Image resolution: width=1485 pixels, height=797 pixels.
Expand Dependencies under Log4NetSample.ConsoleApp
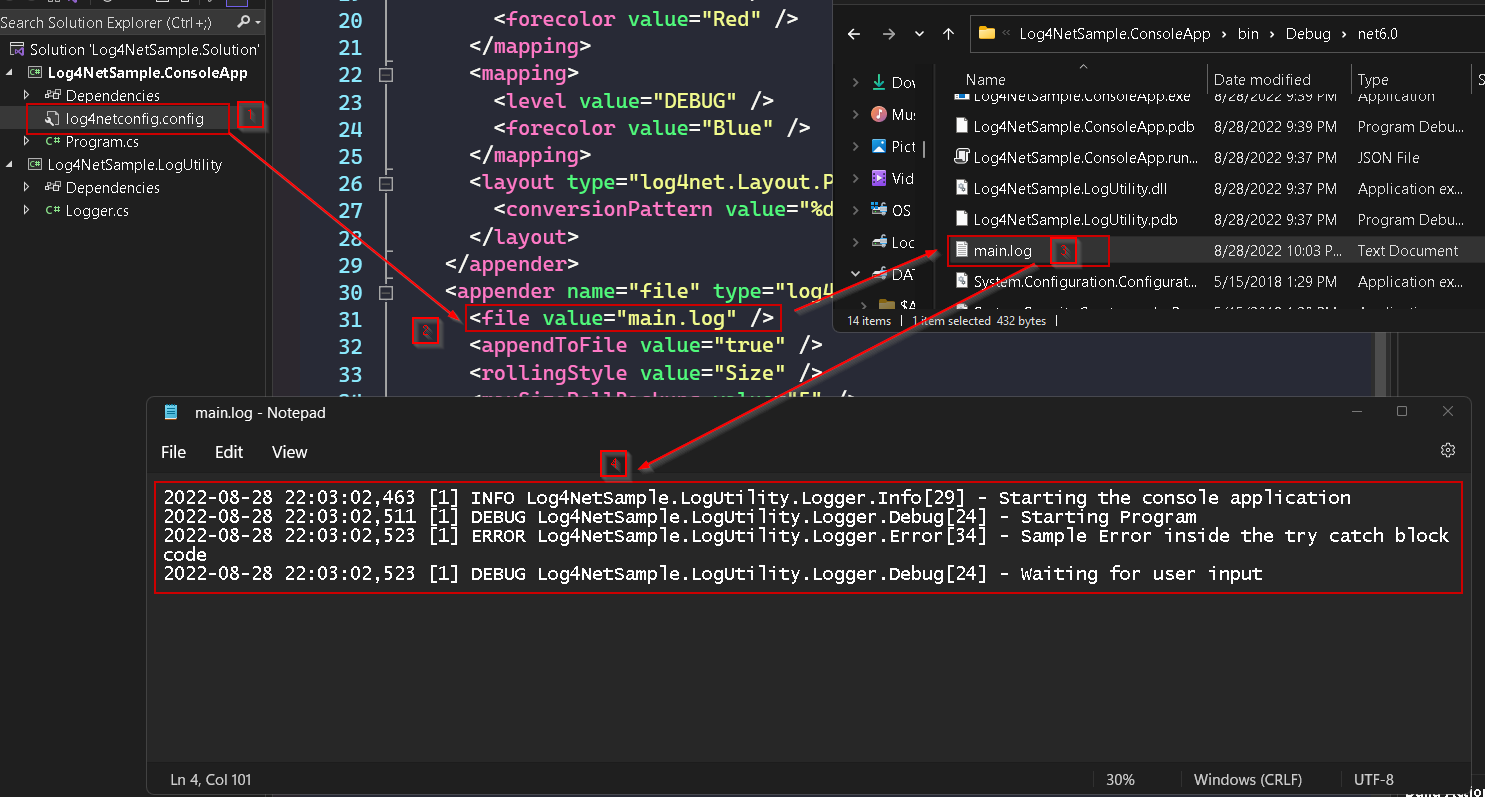click(28, 95)
